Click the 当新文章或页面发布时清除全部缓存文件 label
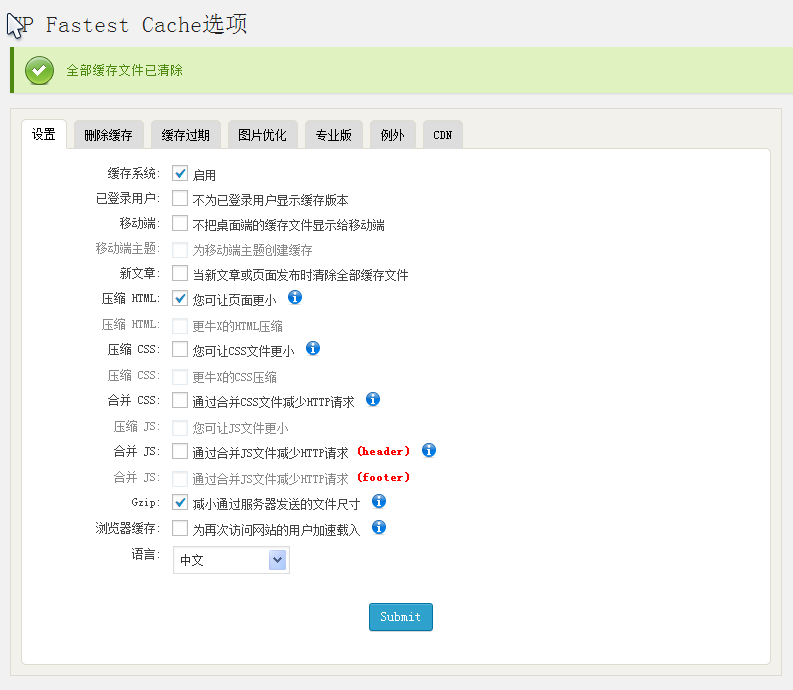The height and width of the screenshot is (690, 793). [300, 275]
